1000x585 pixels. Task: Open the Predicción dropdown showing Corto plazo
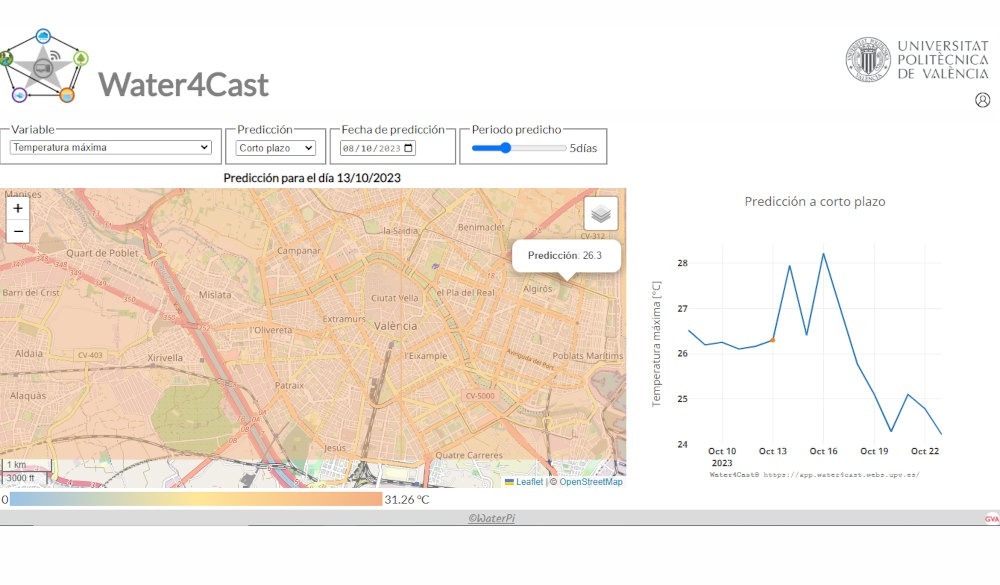point(273,147)
